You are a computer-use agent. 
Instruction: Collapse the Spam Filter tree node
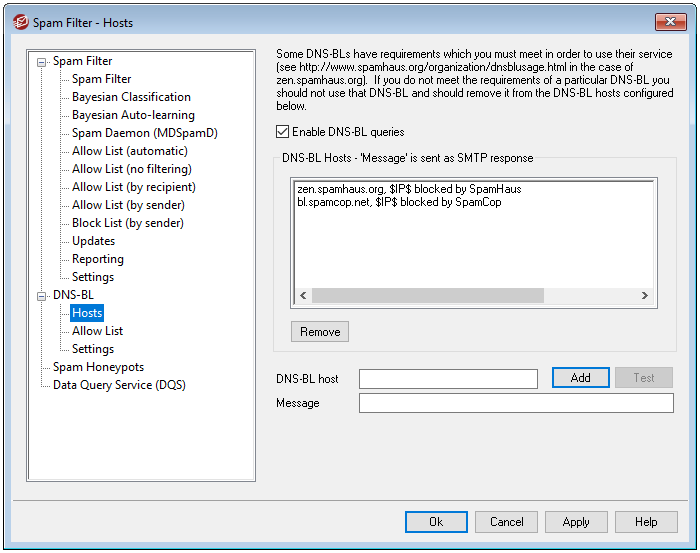point(42,61)
